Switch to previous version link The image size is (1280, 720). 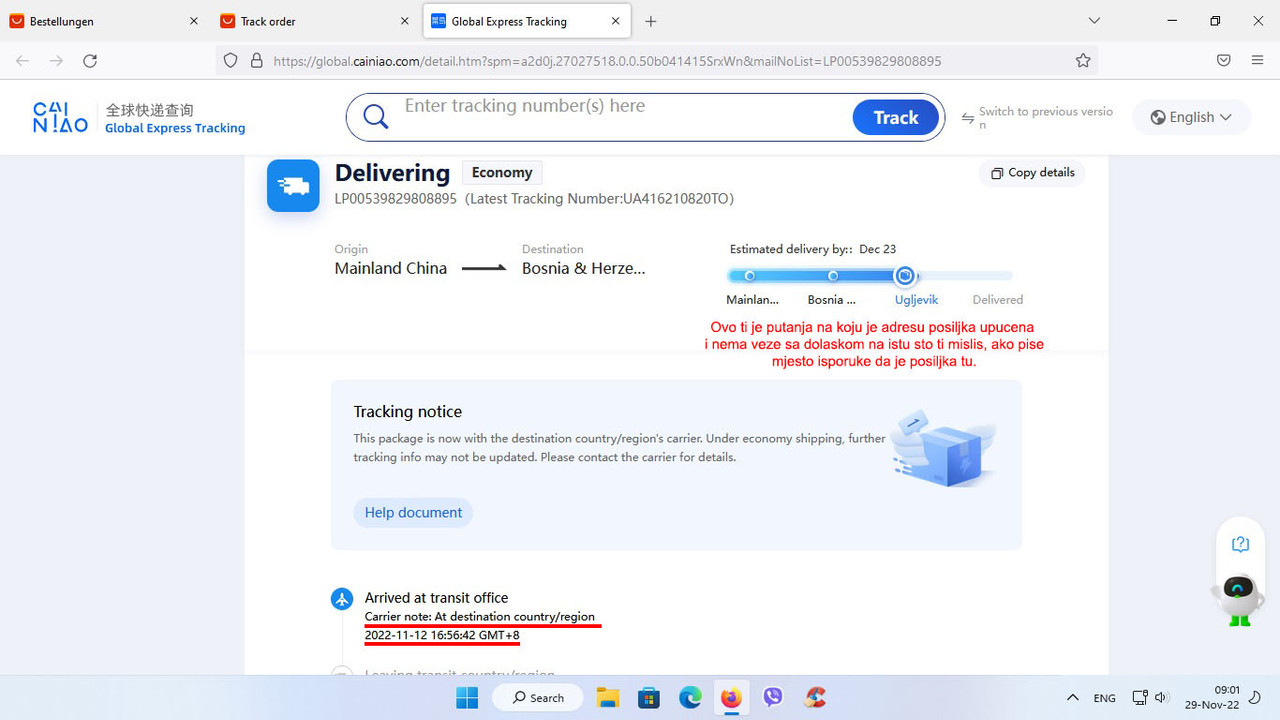pyautogui.click(x=1038, y=117)
